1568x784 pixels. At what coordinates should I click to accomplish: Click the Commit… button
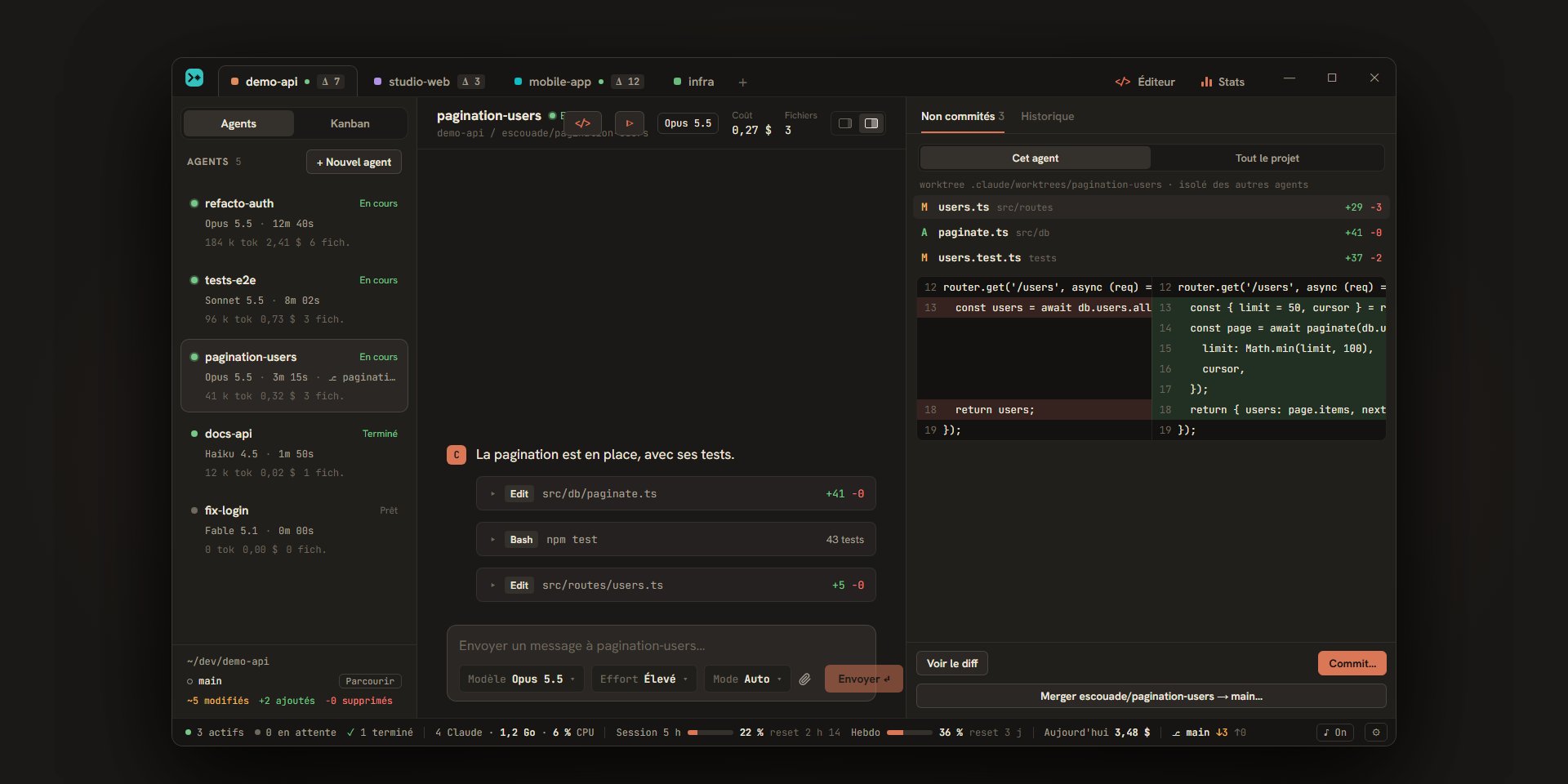click(x=1352, y=663)
